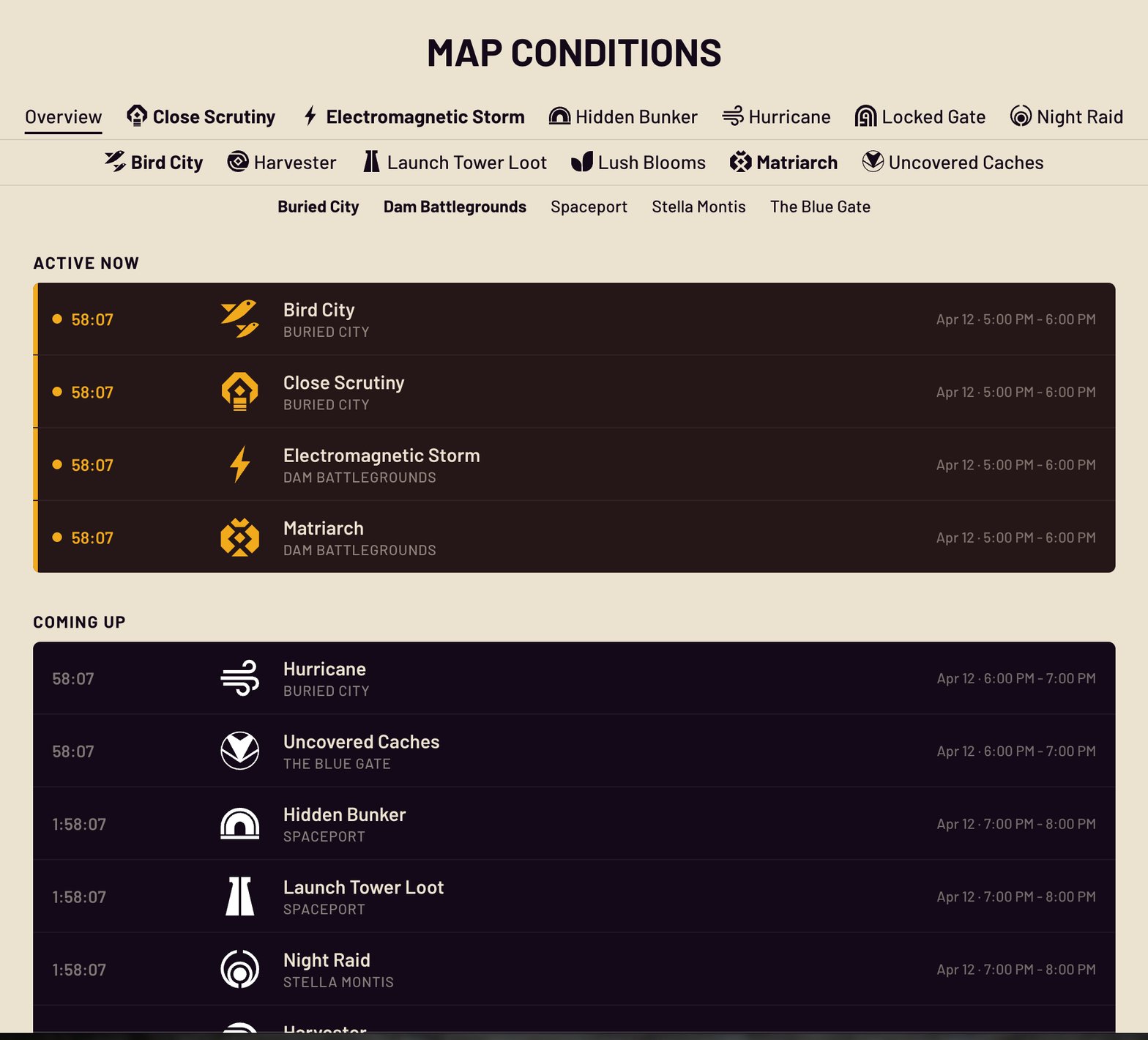Click the Night Raid icon in Stella Montis row
The height and width of the screenshot is (1040, 1148).
tap(239, 969)
